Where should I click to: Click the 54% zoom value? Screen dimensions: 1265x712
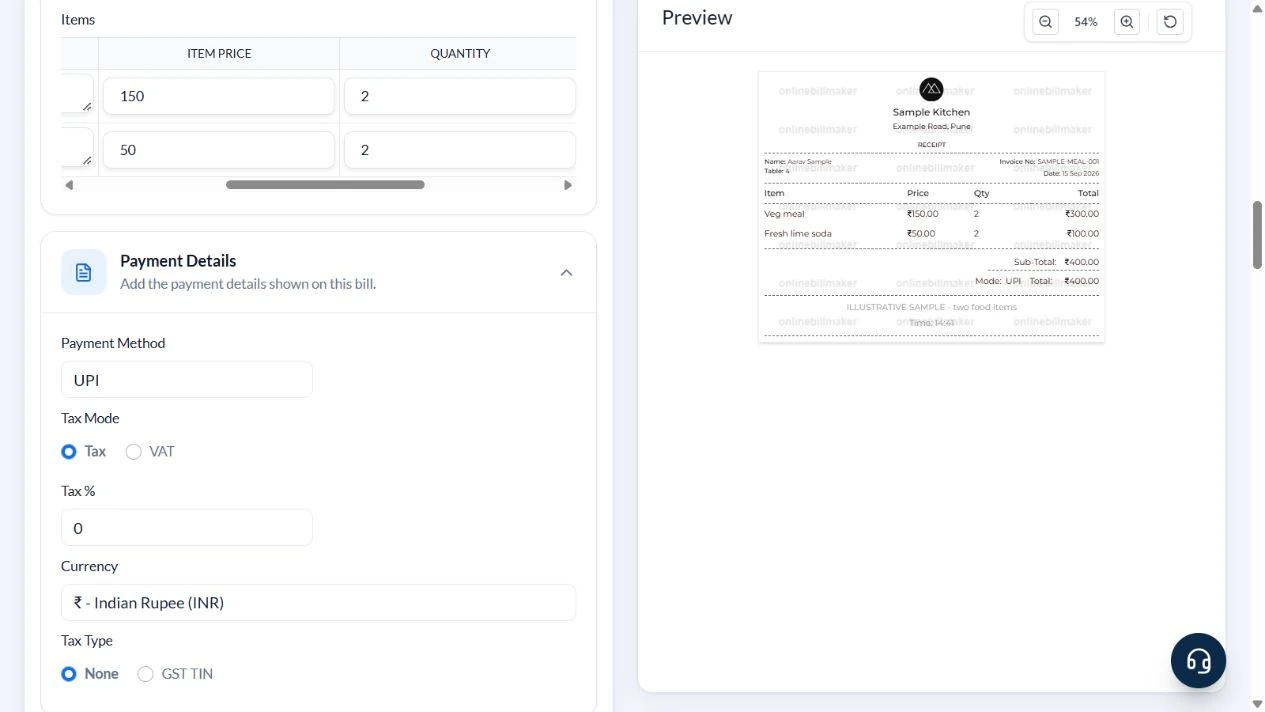tap(1086, 22)
